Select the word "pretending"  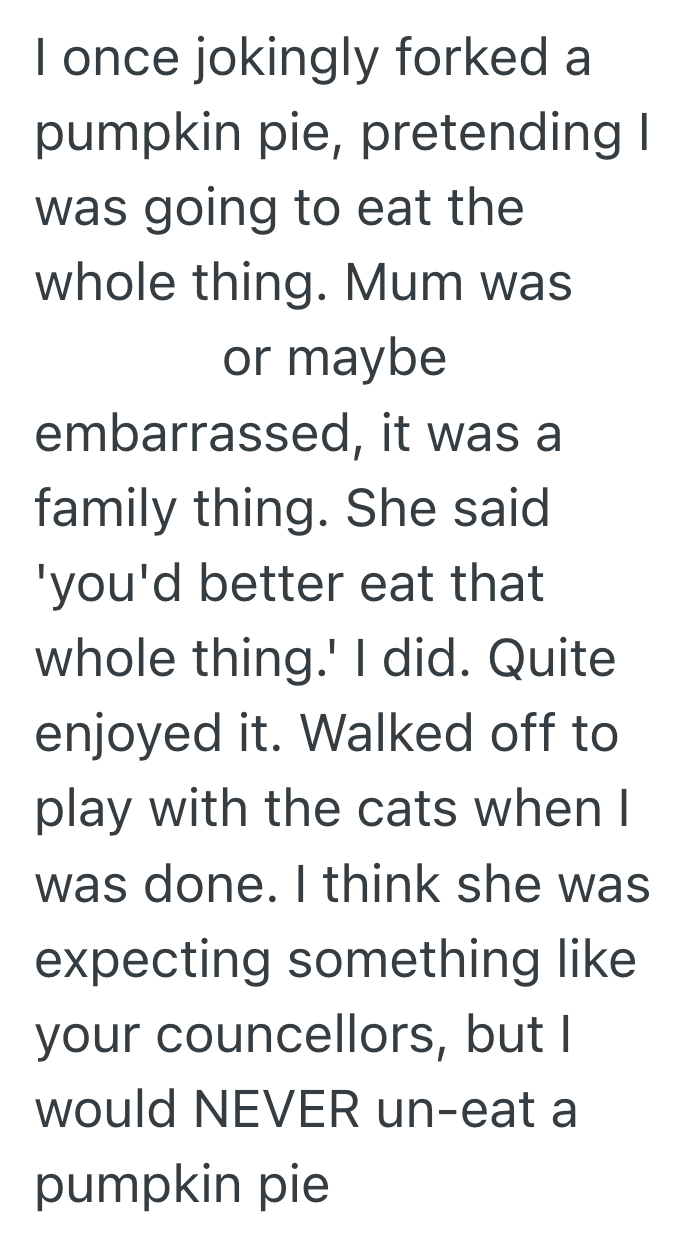coord(487,135)
